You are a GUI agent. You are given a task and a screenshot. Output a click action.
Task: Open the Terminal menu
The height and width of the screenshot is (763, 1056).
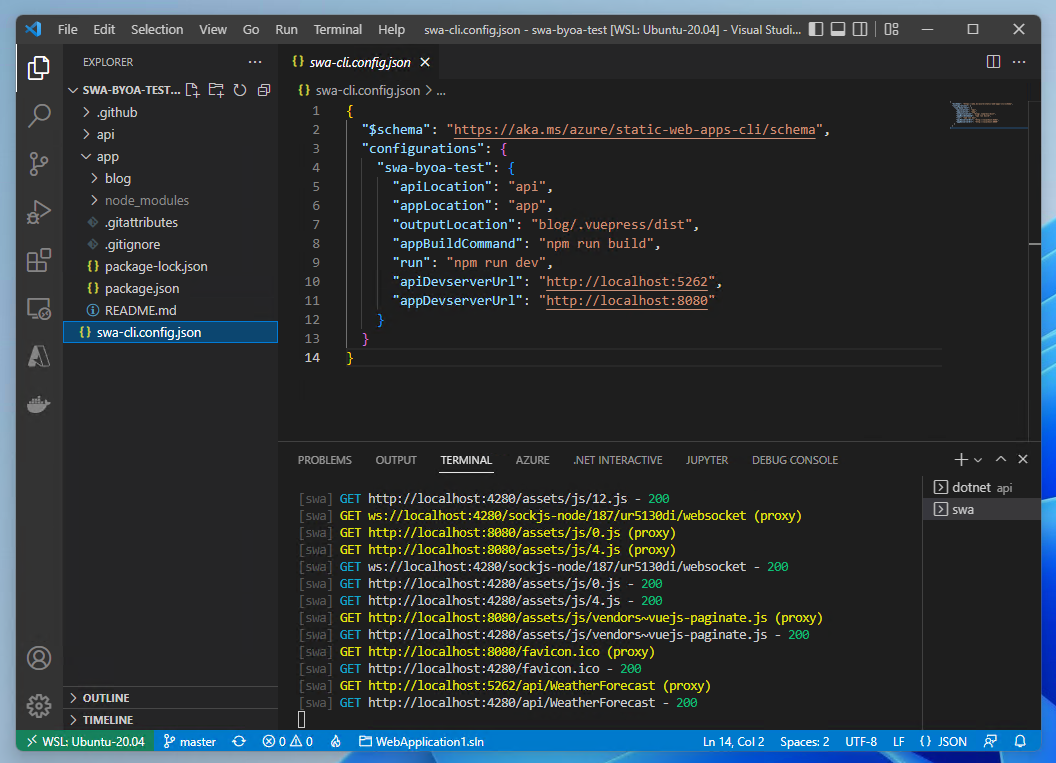(337, 30)
